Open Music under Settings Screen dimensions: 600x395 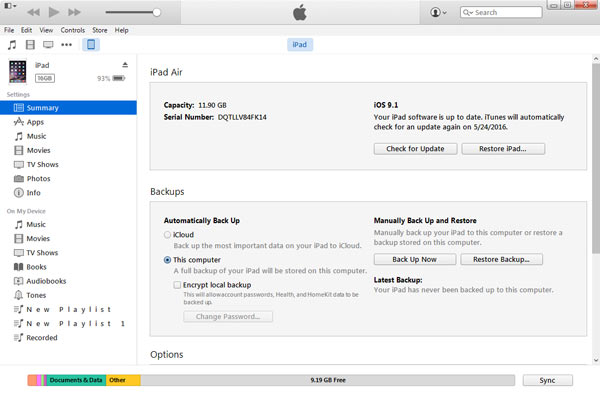coord(68,136)
